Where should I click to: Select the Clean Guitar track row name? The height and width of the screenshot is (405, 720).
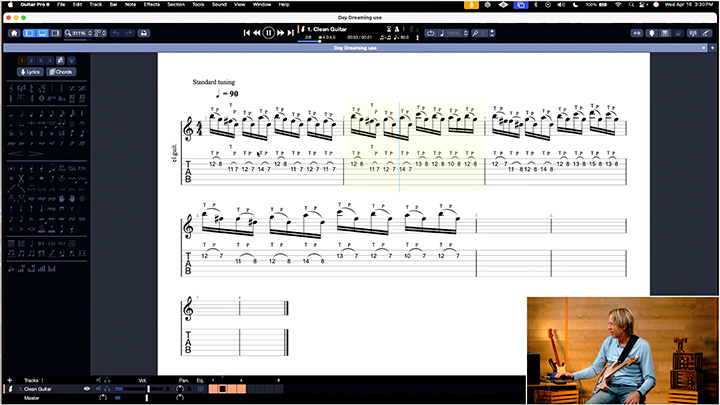click(x=38, y=389)
